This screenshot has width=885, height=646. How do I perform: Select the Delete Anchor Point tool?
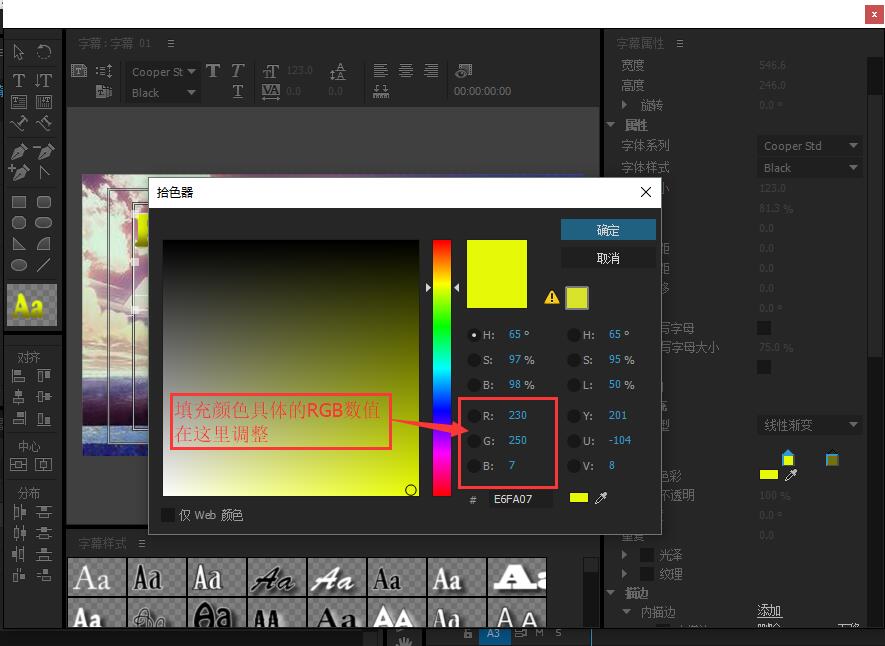point(43,151)
